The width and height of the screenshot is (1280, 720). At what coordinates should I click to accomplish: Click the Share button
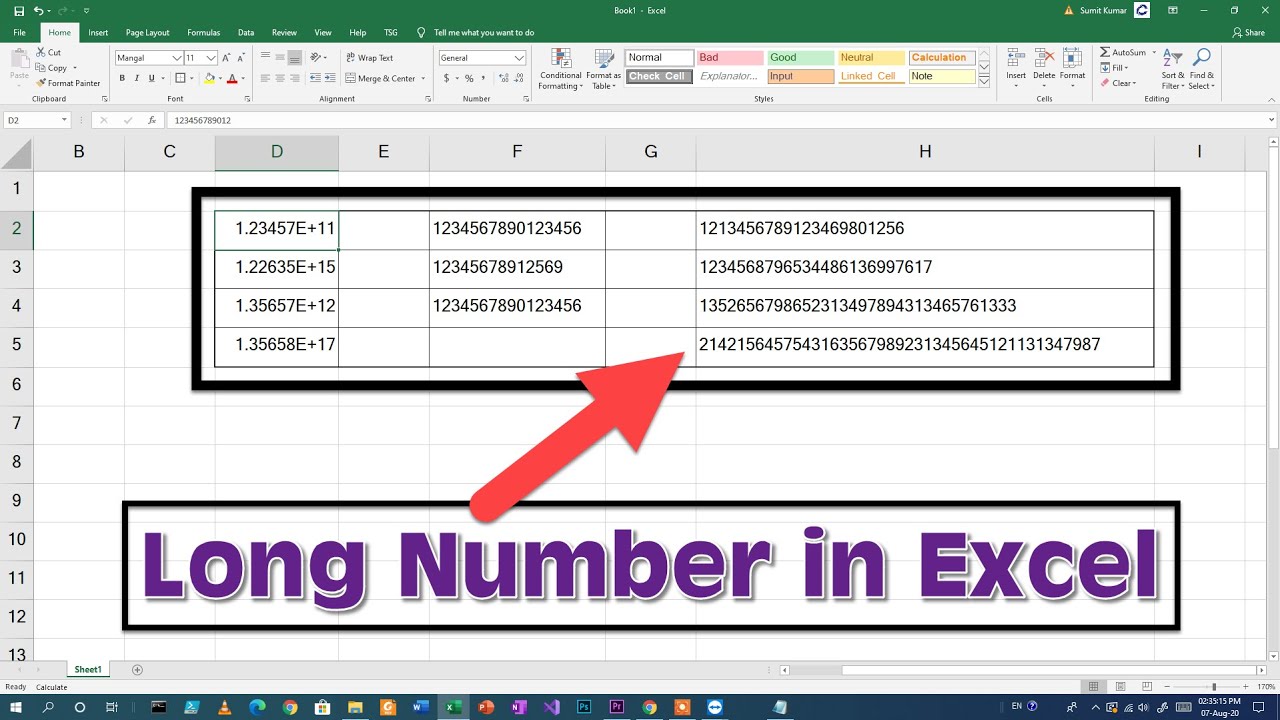[1249, 32]
